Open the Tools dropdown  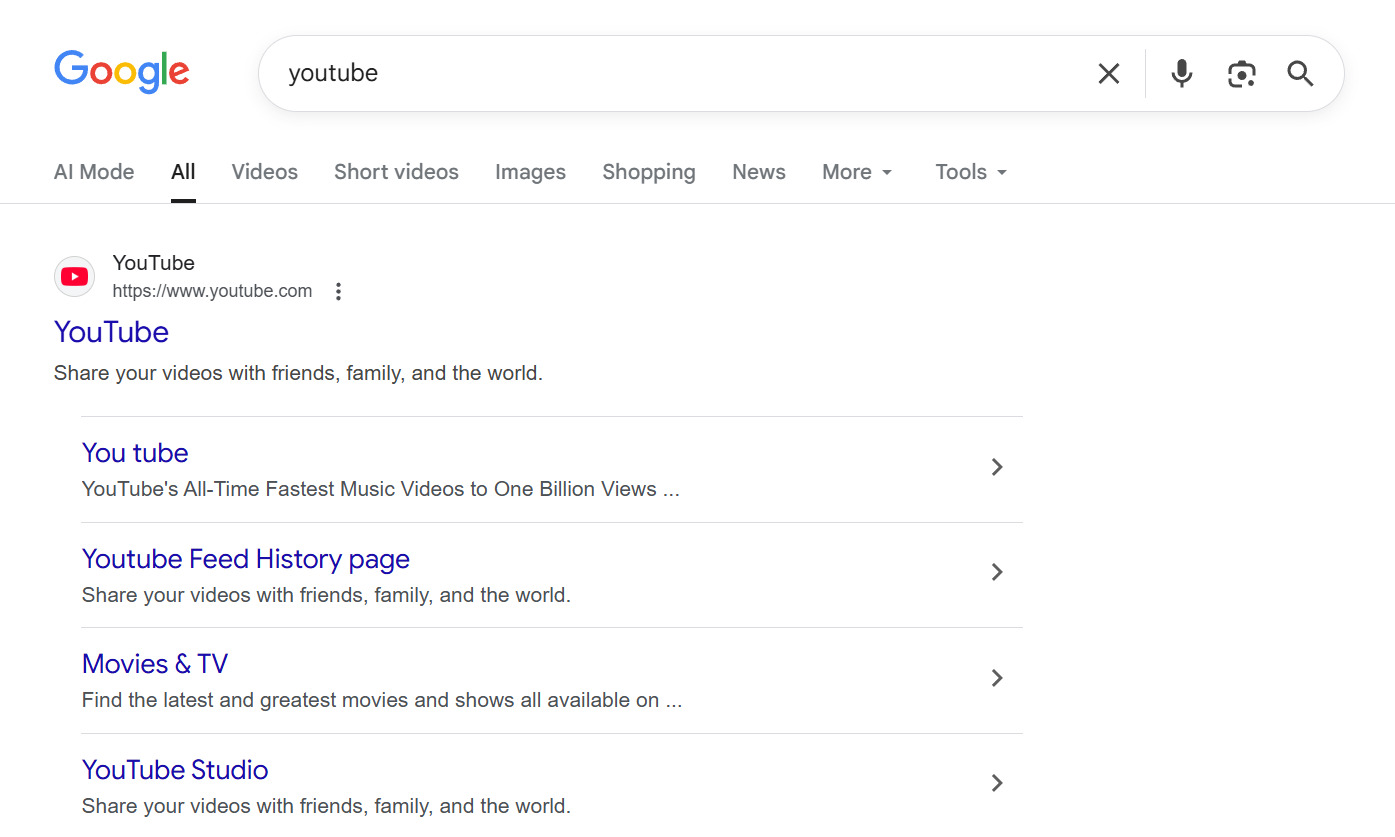coord(968,171)
